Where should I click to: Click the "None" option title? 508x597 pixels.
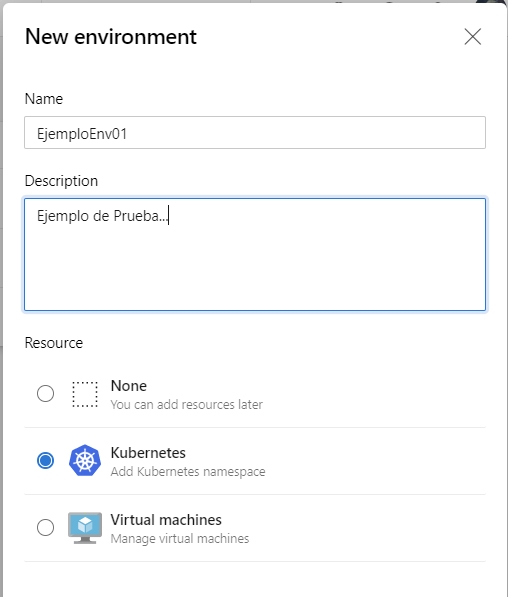point(129,386)
